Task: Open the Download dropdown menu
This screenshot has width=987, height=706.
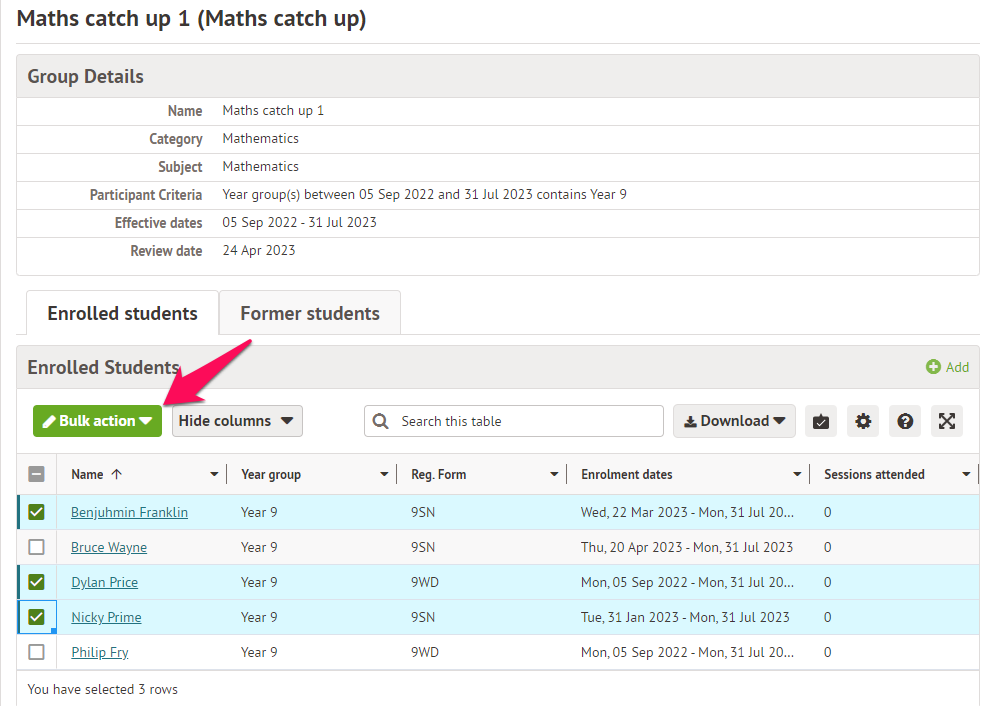Action: coord(734,421)
